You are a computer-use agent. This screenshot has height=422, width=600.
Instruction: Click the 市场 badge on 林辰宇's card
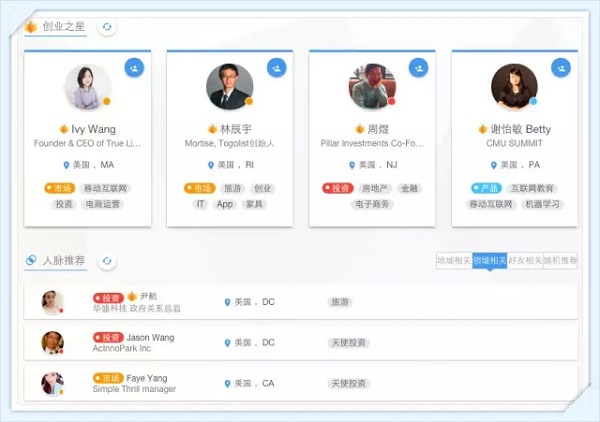click(200, 188)
